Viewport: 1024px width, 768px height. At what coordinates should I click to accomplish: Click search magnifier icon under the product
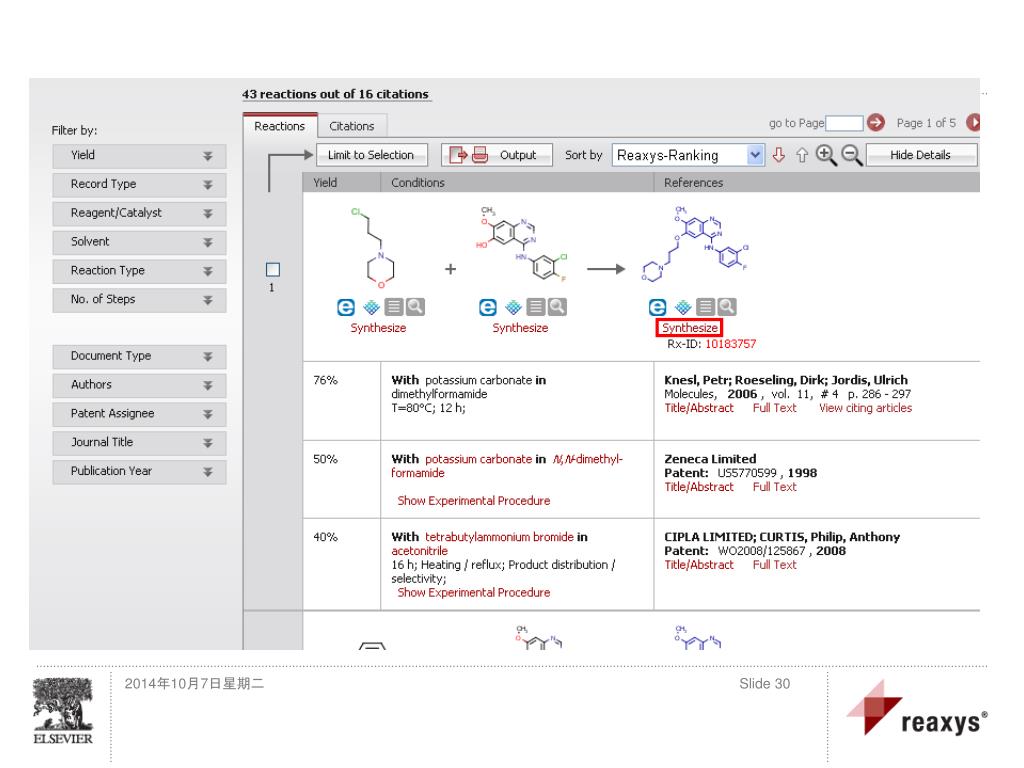(x=728, y=307)
